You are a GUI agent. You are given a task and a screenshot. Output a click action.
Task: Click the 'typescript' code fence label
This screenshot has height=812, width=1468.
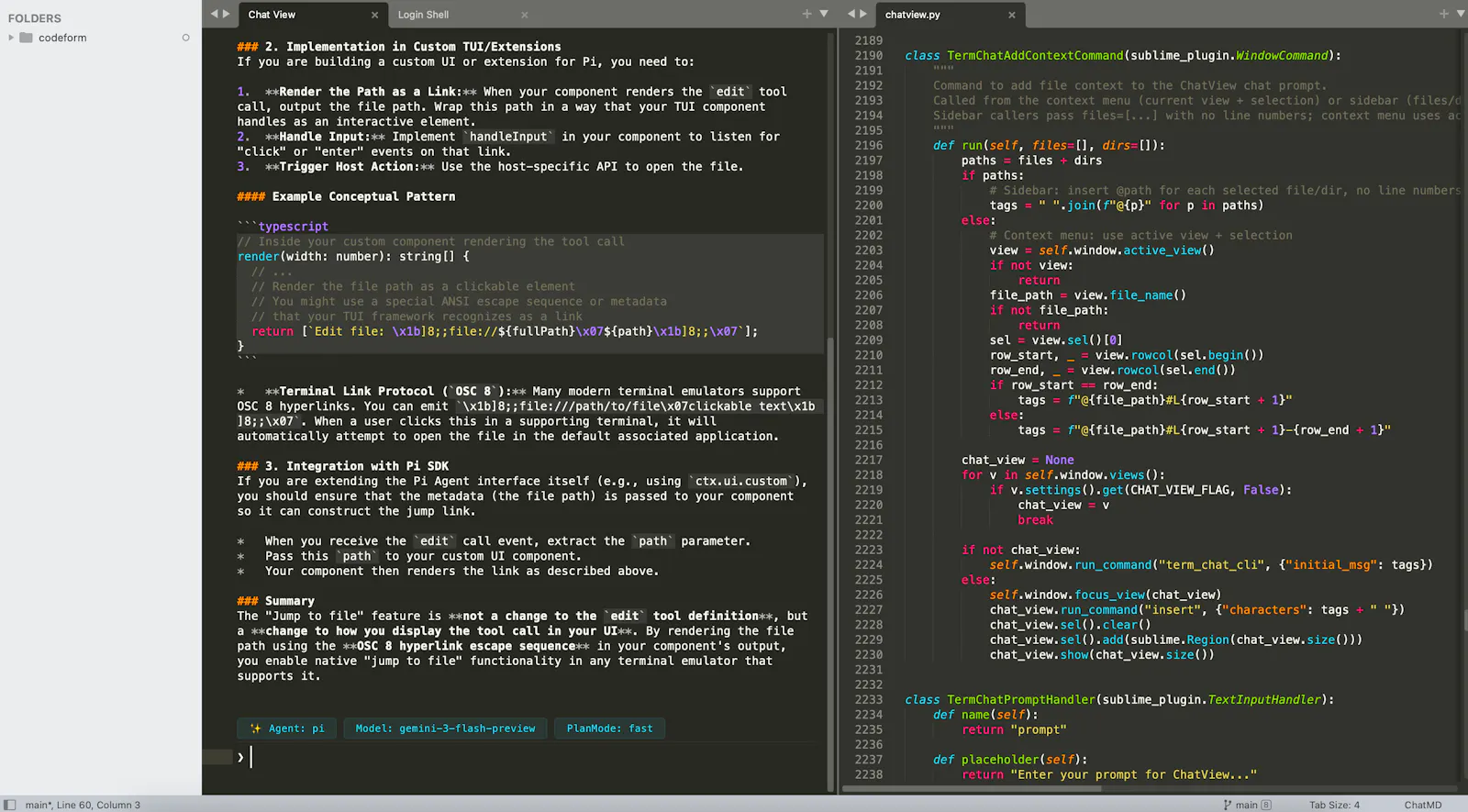pos(293,227)
